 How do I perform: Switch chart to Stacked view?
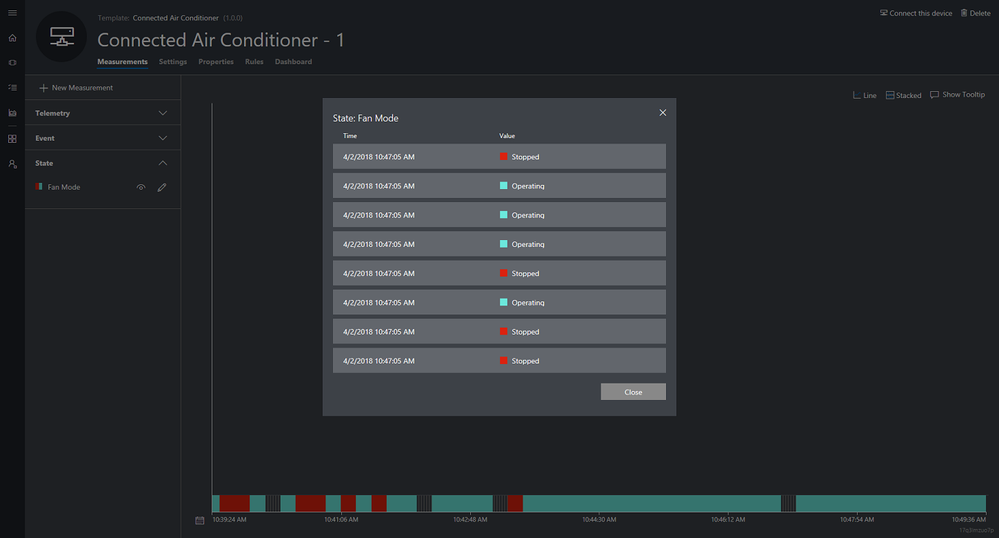pyautogui.click(x=903, y=95)
